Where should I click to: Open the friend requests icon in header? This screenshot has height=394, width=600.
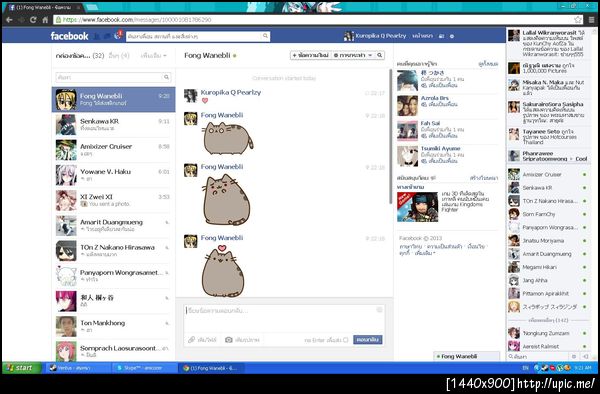point(97,36)
